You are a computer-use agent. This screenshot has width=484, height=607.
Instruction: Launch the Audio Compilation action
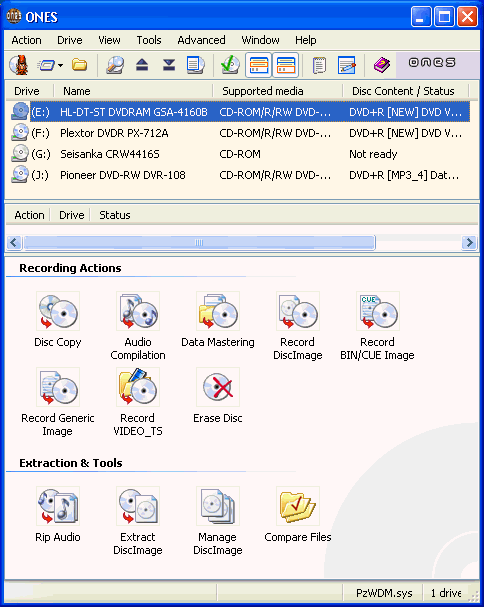[138, 326]
